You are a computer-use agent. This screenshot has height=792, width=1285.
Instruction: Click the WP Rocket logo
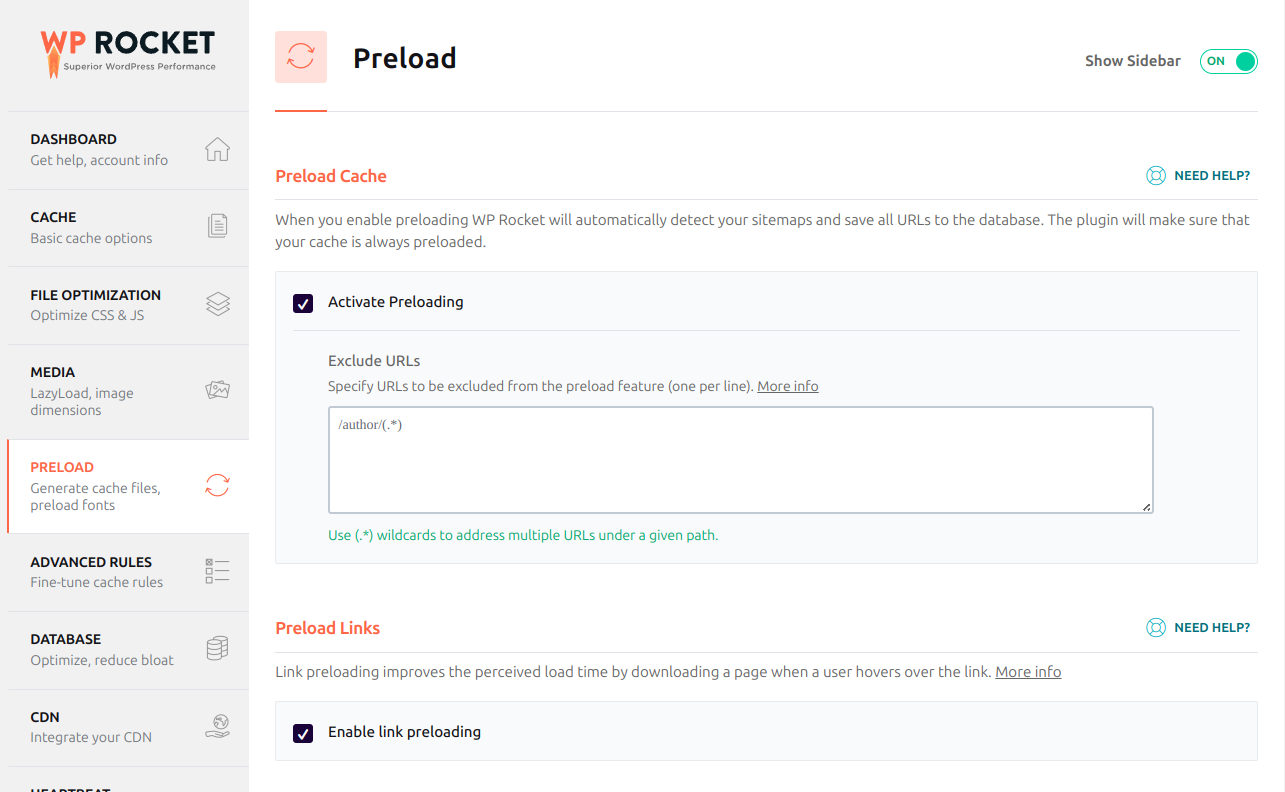click(x=127, y=52)
